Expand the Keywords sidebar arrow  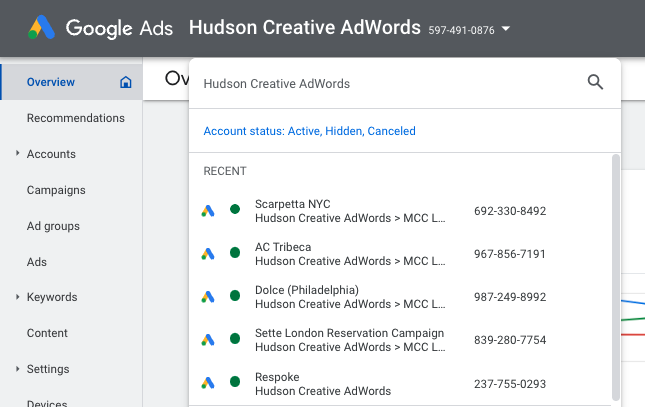point(17,297)
